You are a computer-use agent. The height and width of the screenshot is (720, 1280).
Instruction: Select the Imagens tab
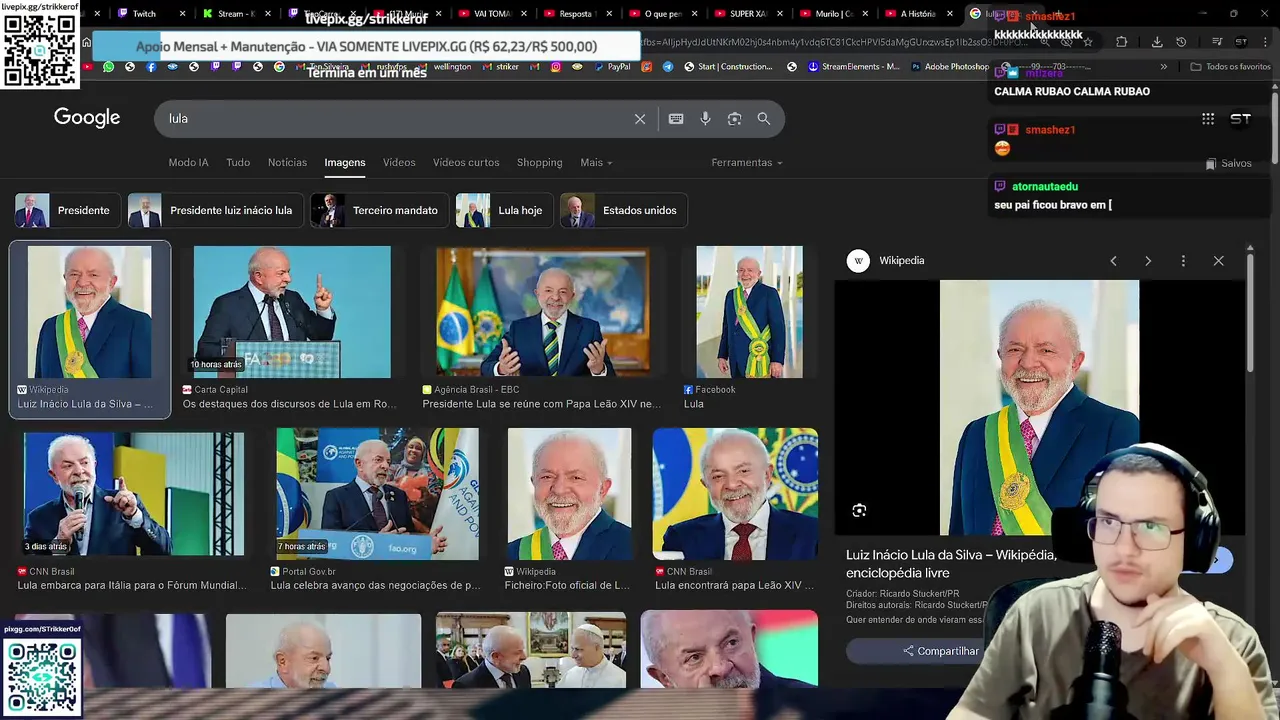pos(345,163)
